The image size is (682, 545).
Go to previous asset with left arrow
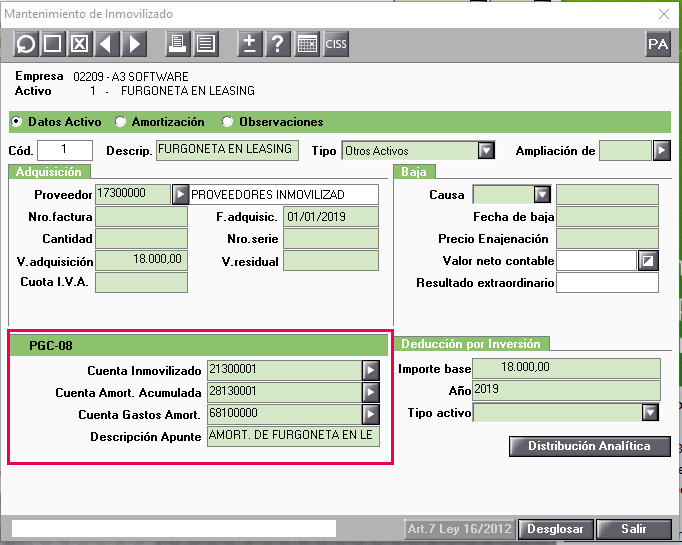(107, 44)
